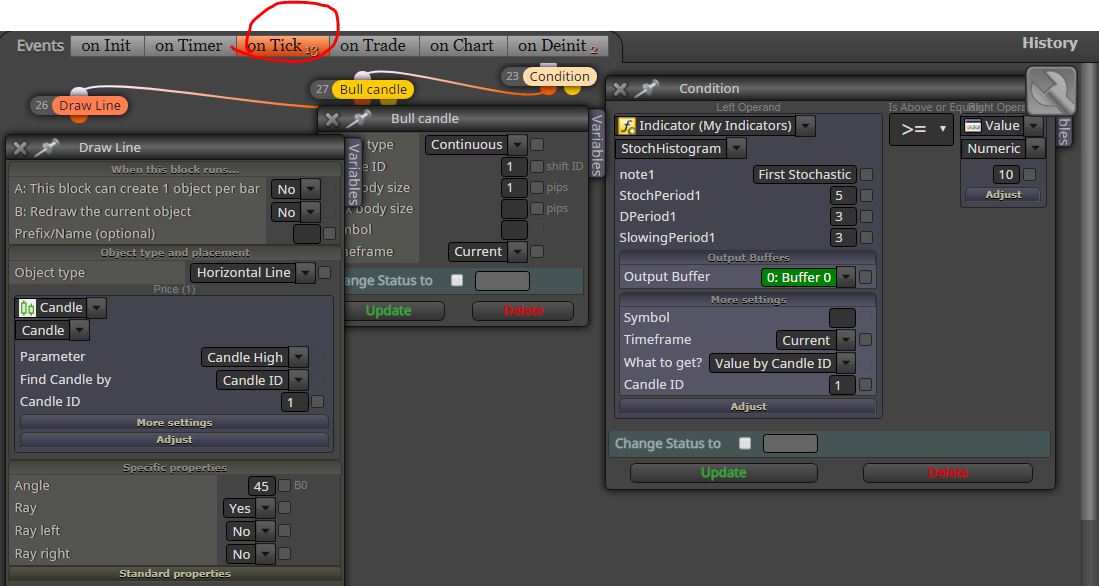Expand More settings in Draw Line

[175, 423]
